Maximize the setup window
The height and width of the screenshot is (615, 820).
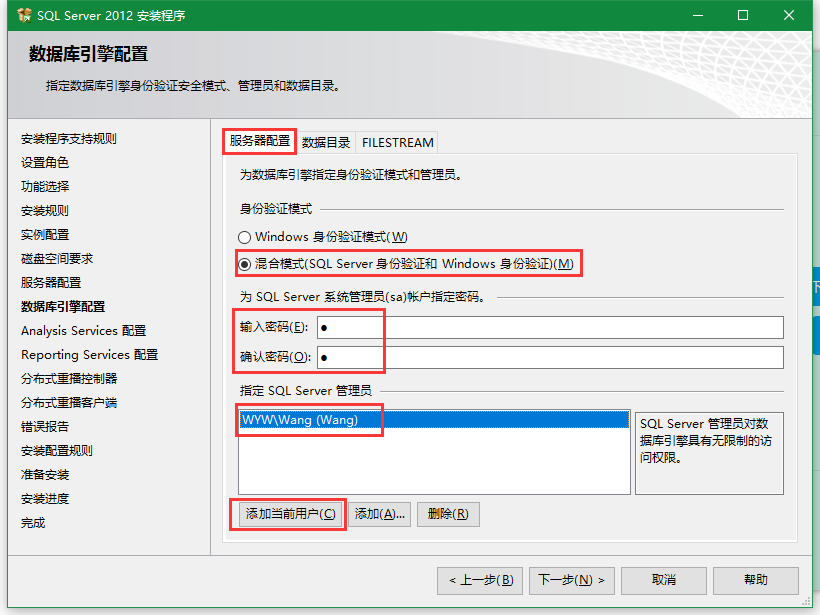pyautogui.click(x=743, y=16)
